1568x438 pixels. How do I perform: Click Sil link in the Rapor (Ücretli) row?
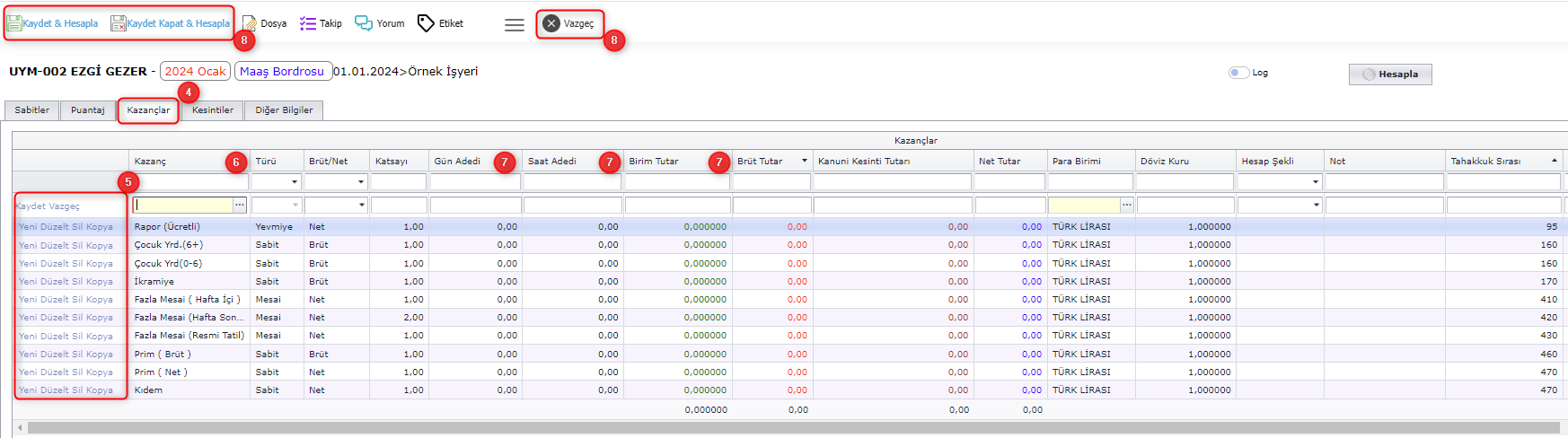point(77,227)
